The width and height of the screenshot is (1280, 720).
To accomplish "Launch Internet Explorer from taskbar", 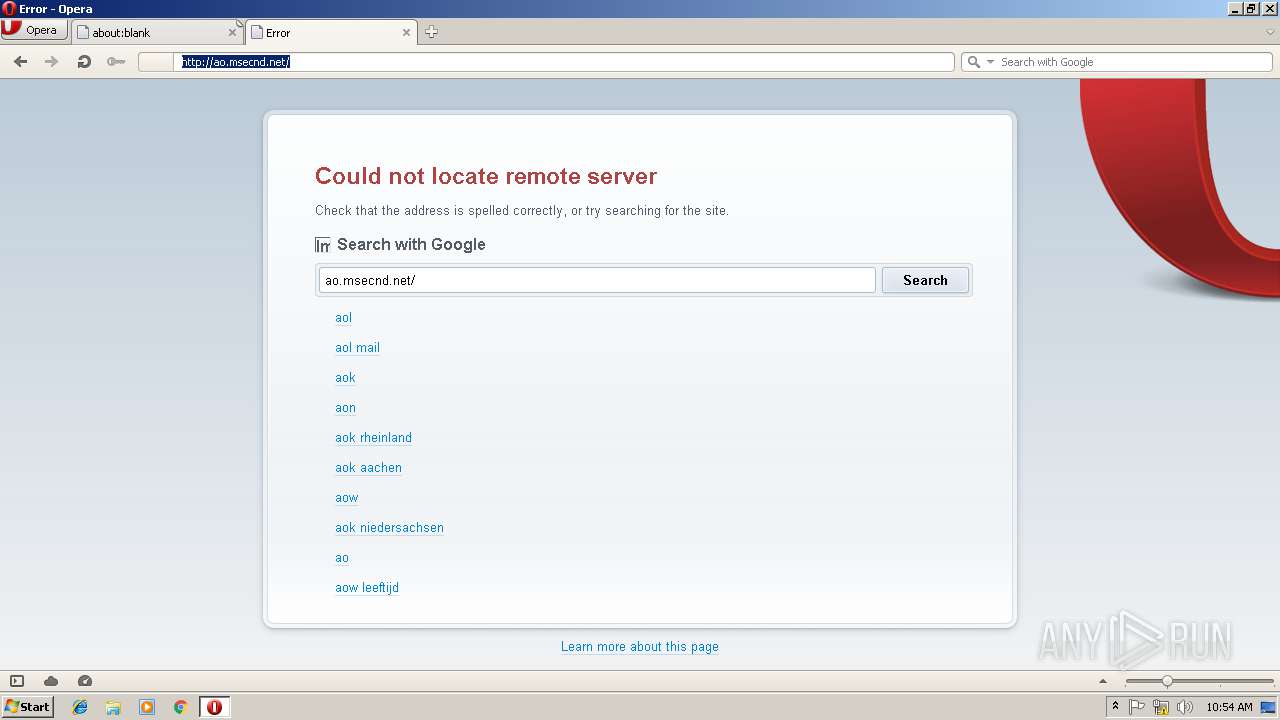I will 80,707.
